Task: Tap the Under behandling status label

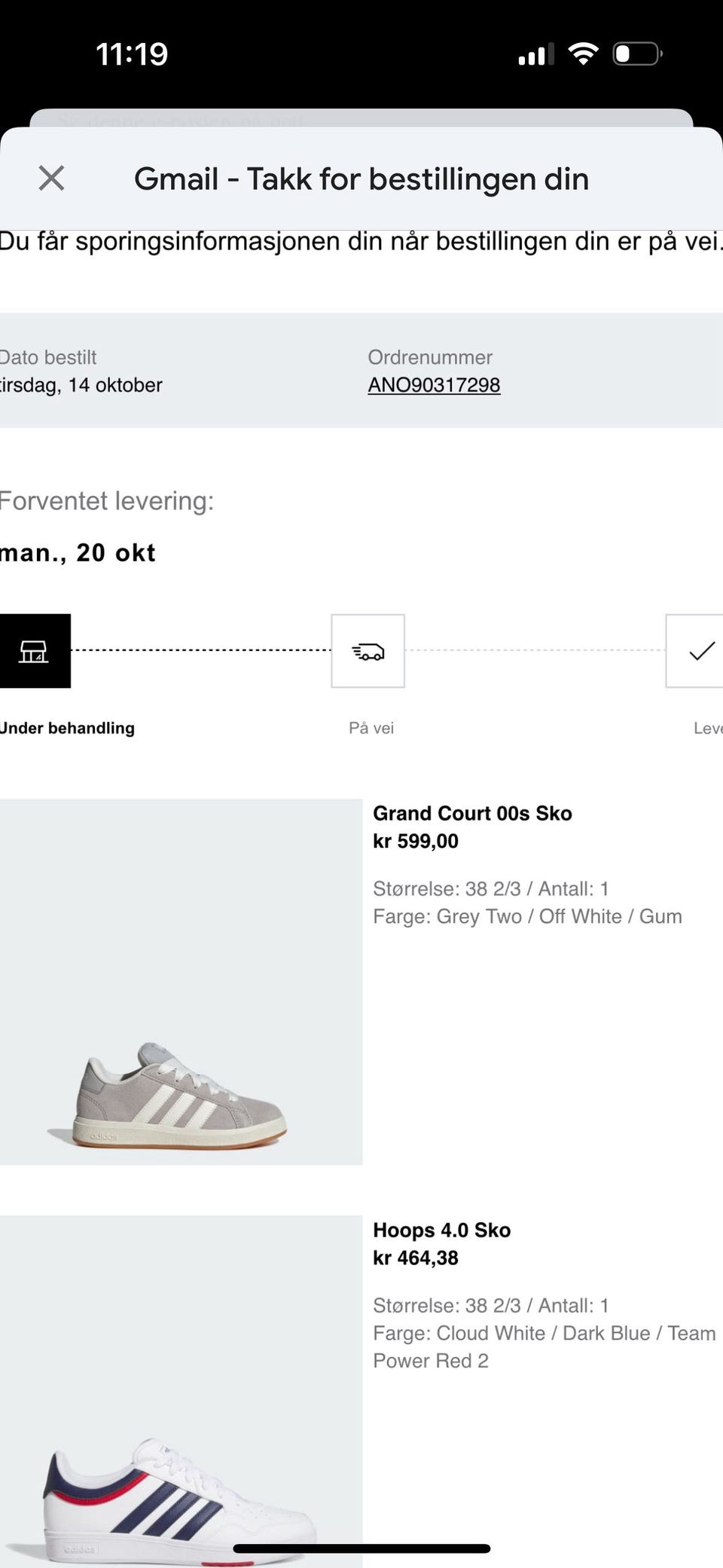Action: coord(68,728)
